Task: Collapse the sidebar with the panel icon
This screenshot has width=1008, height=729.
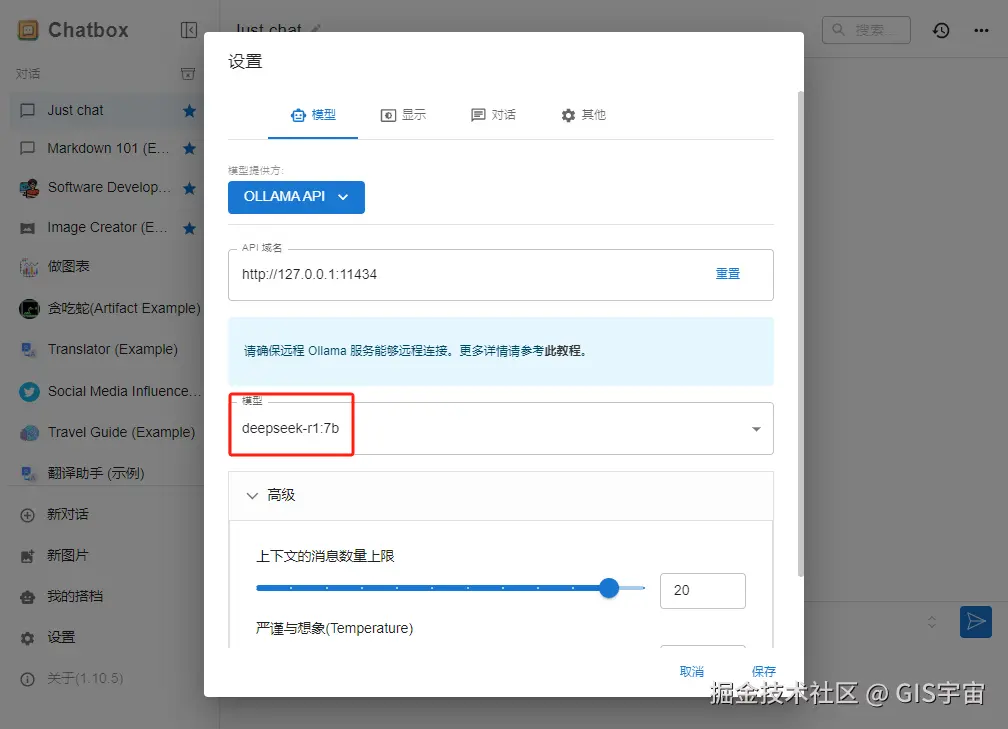Action: (189, 30)
